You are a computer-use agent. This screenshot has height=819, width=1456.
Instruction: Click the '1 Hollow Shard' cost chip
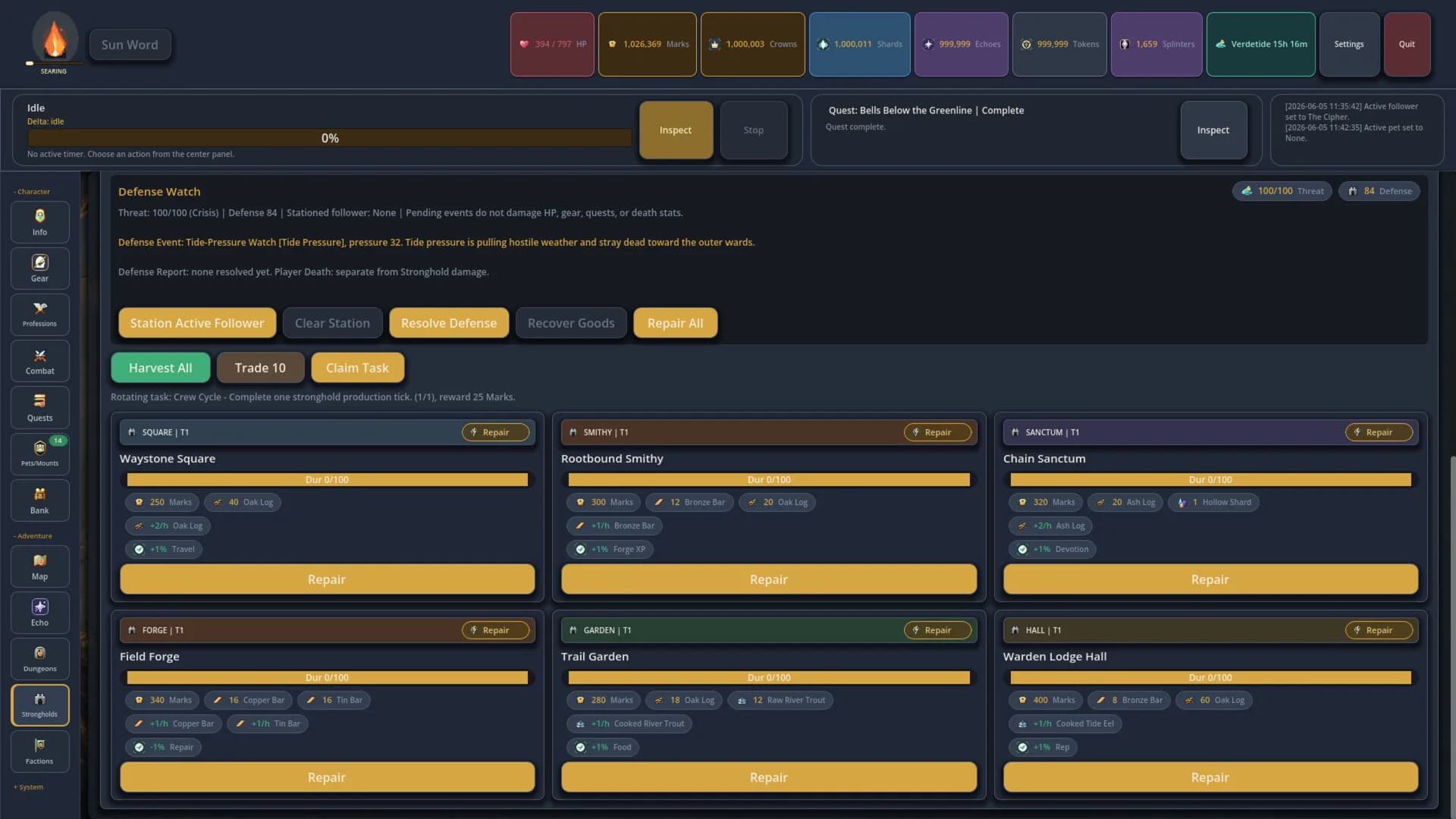click(x=1213, y=502)
